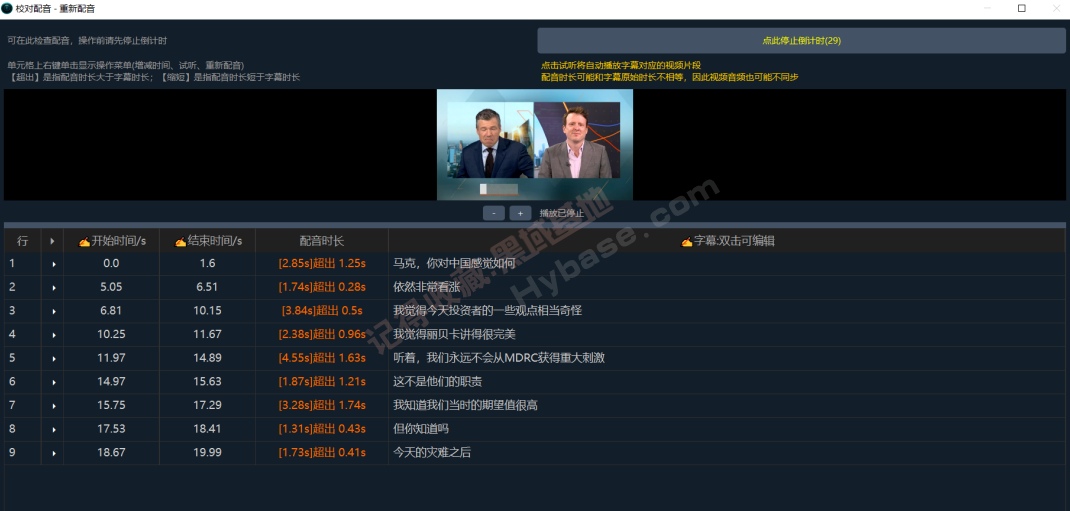
Task: Select start time cell 6.81
Action: pos(111,310)
